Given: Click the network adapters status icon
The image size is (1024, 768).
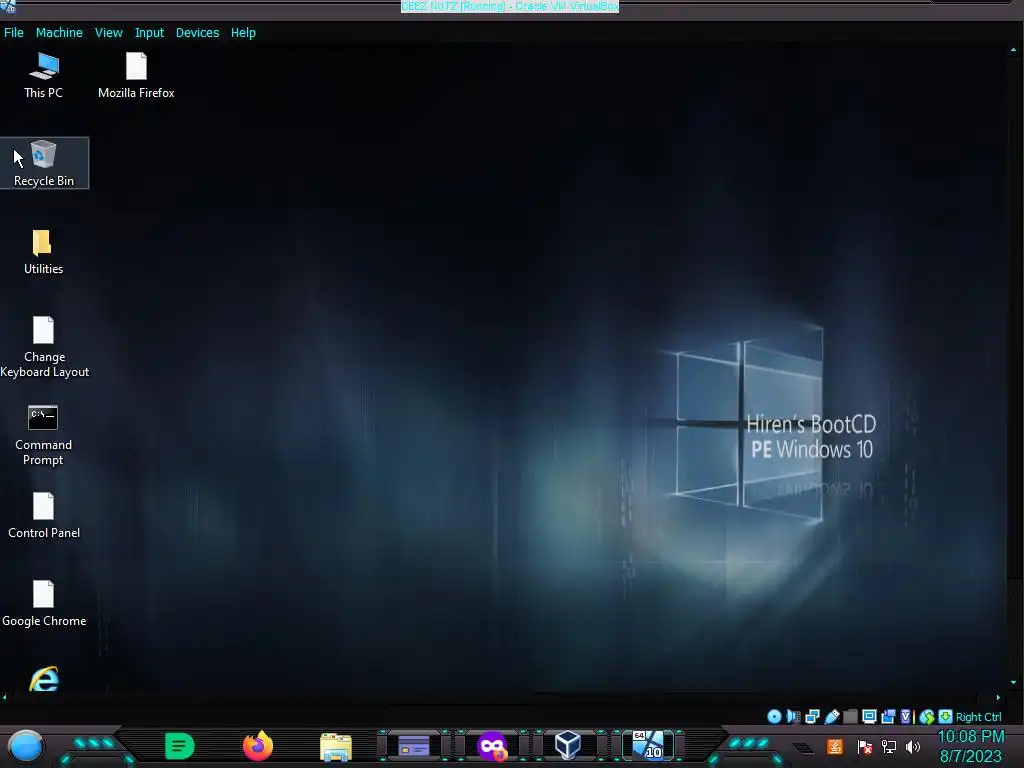Looking at the screenshot, I should click(812, 717).
